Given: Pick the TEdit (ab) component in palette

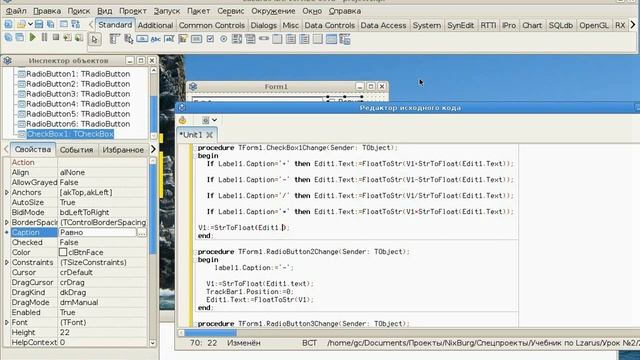Looking at the screenshot, I should pos(169,39).
